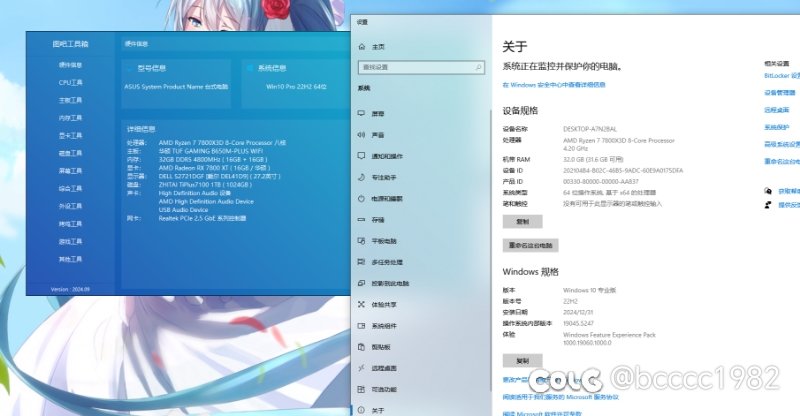Click the DELL S2721DGF monitor line
The width and height of the screenshot is (800, 416).
(x=219, y=176)
